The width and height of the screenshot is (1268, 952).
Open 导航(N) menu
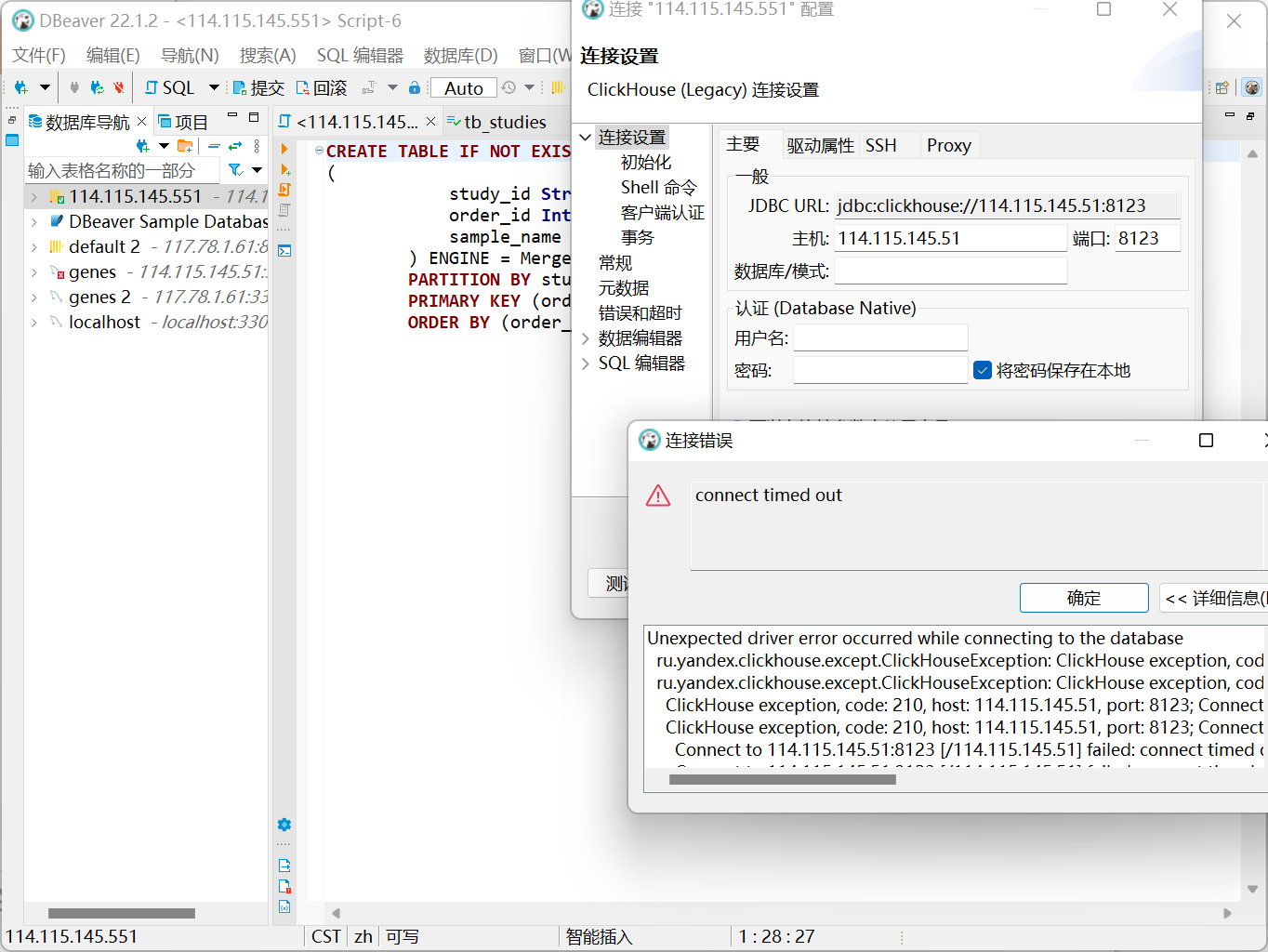coord(190,56)
